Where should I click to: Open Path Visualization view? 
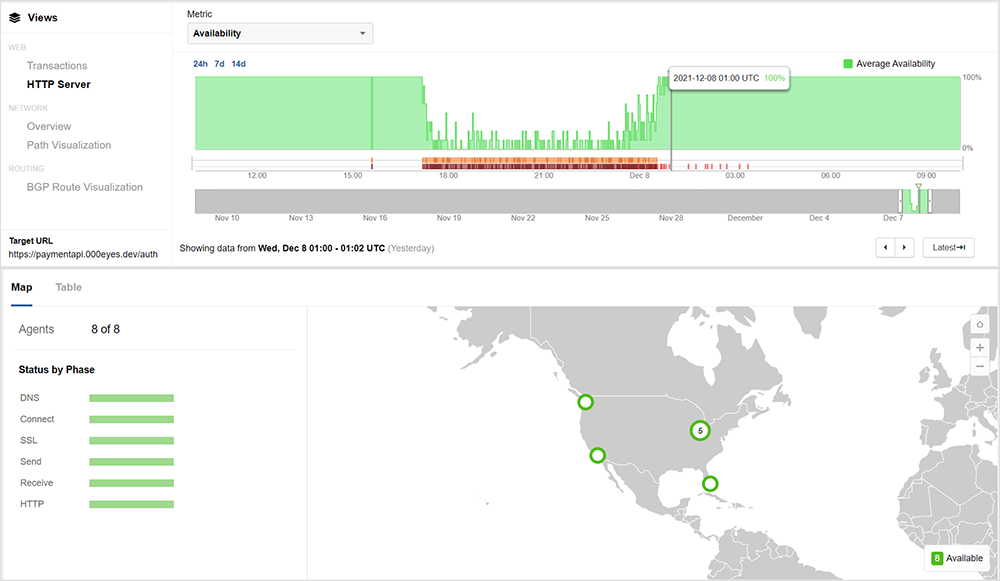(x=69, y=145)
